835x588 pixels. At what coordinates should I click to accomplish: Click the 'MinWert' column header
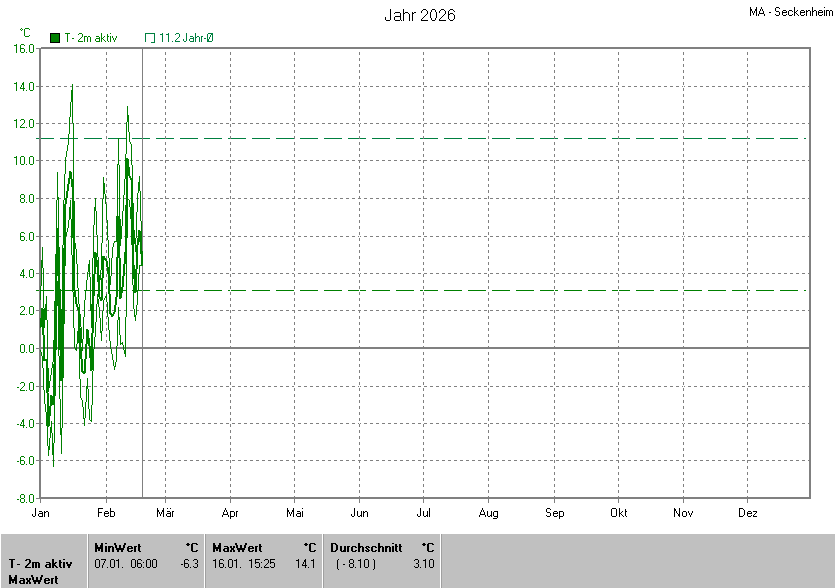click(118, 548)
